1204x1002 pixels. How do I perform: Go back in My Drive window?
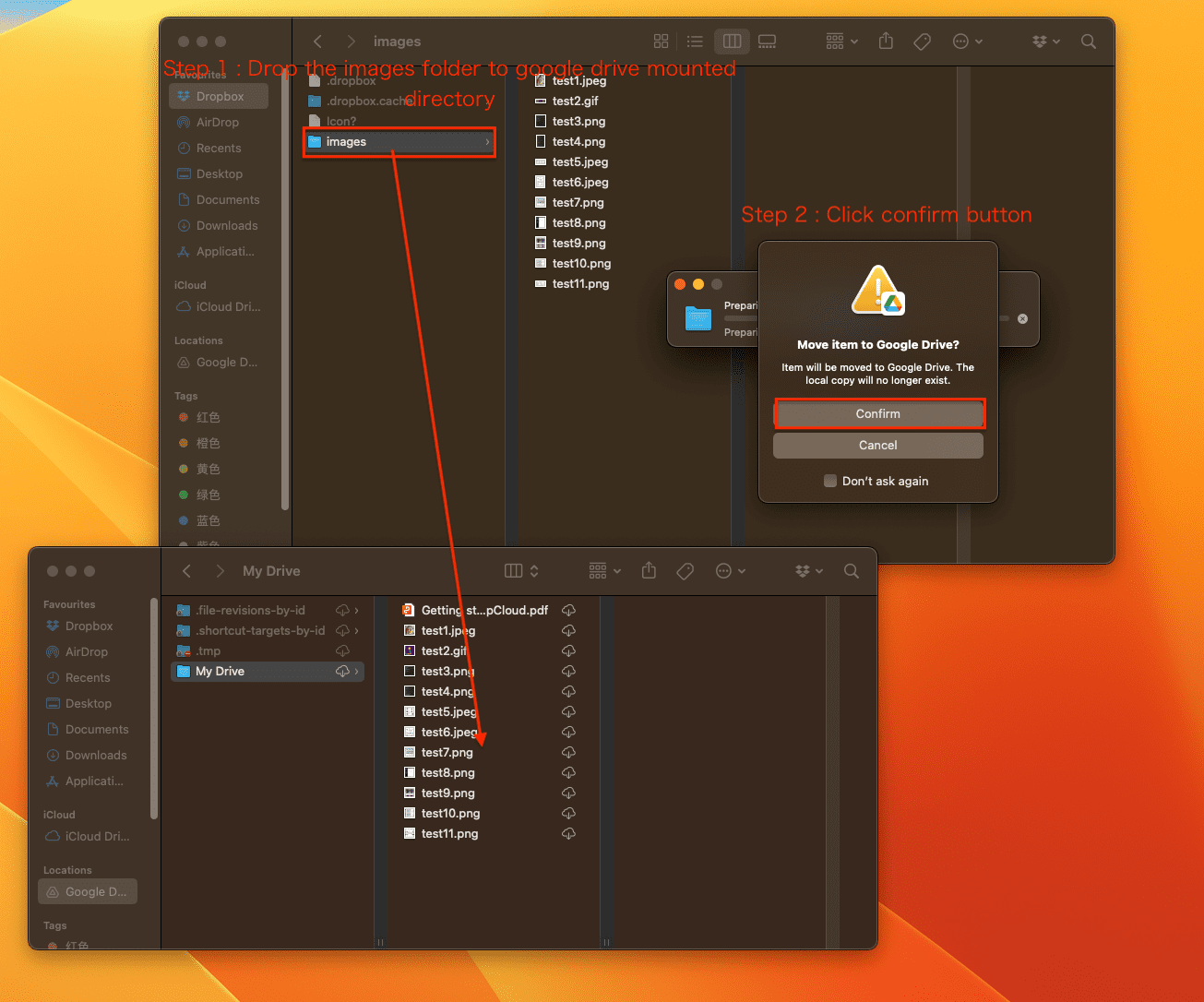pyautogui.click(x=186, y=571)
